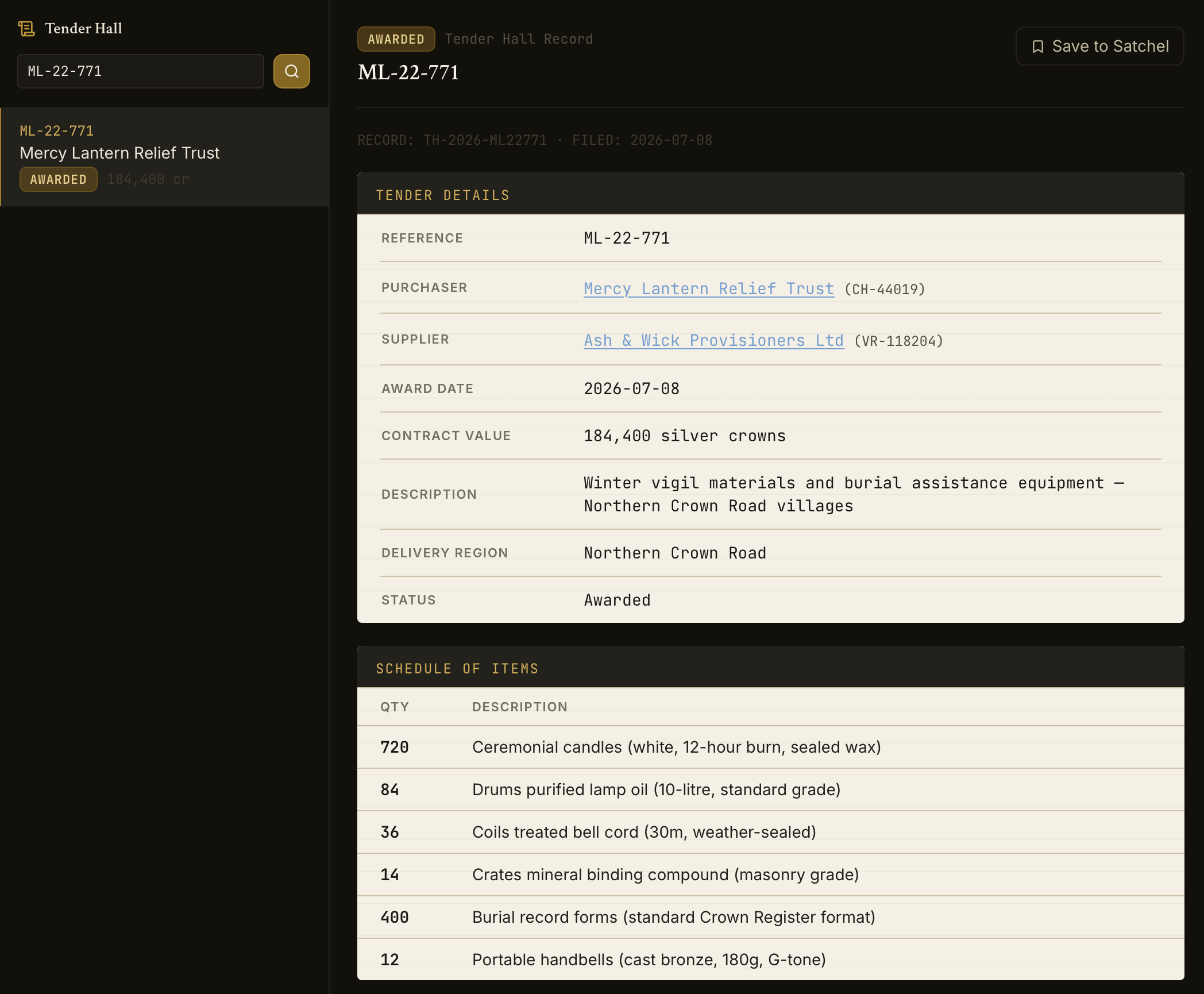Viewport: 1204px width, 994px height.
Task: Click the supplier code (VR-118204)
Action: (899, 341)
